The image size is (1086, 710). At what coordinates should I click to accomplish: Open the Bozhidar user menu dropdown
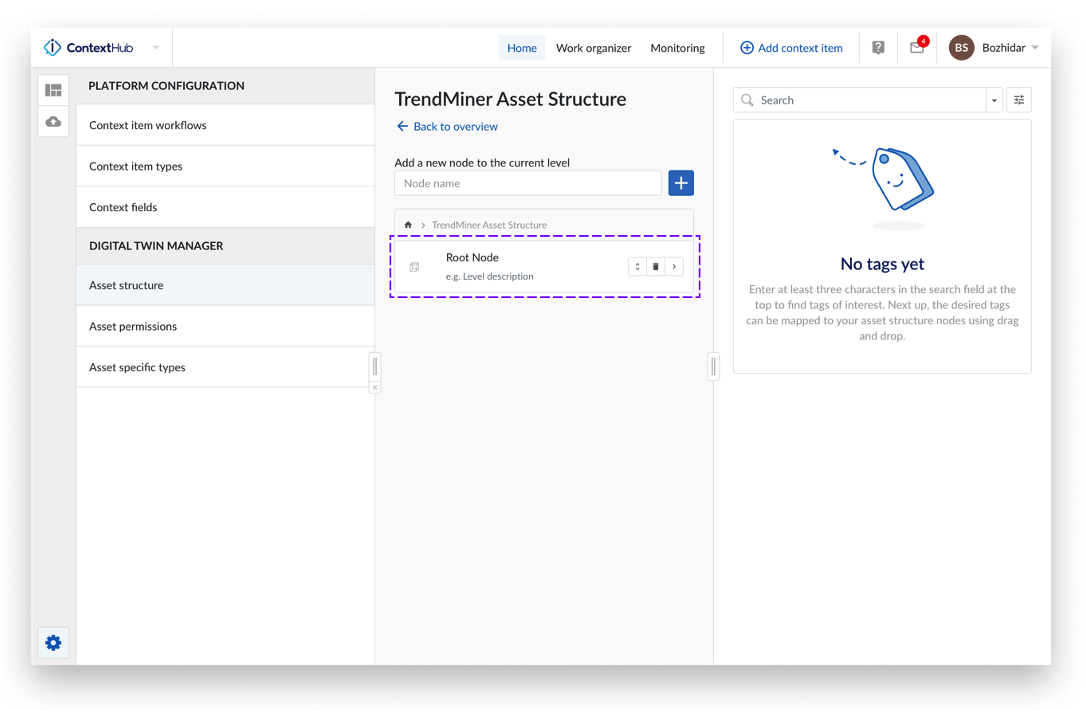(1034, 48)
